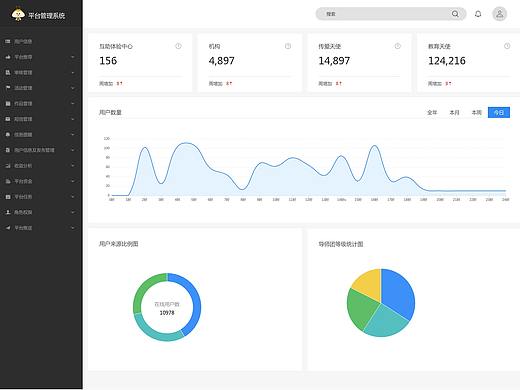The width and height of the screenshot is (520, 390).
Task: Click the icon beside 审核管理
Action: coord(8,72)
